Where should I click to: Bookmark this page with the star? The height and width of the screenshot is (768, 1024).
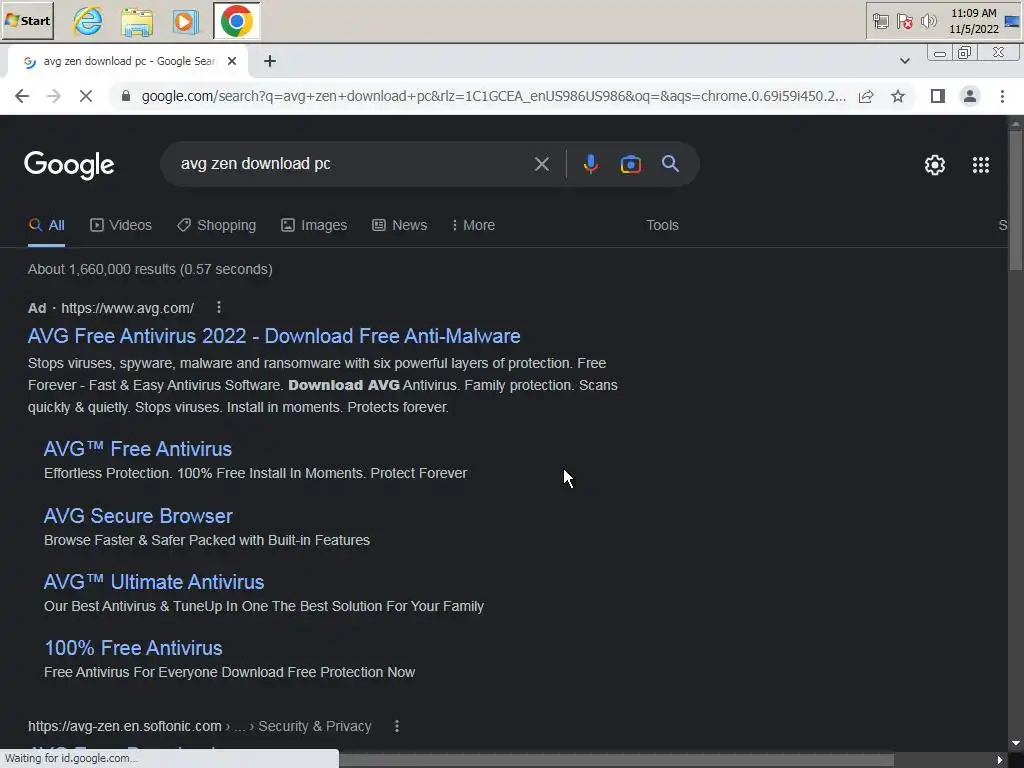coord(898,96)
